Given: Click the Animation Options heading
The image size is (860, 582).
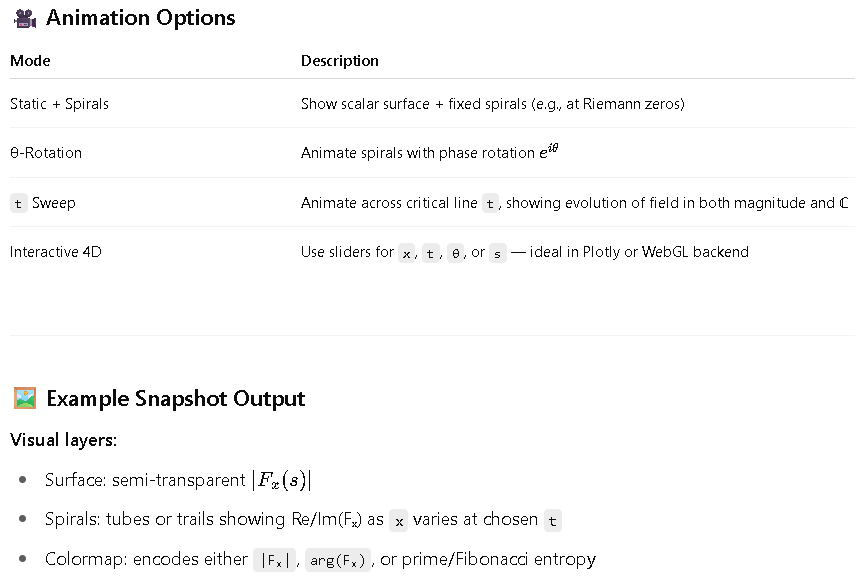Looking at the screenshot, I should click(140, 18).
